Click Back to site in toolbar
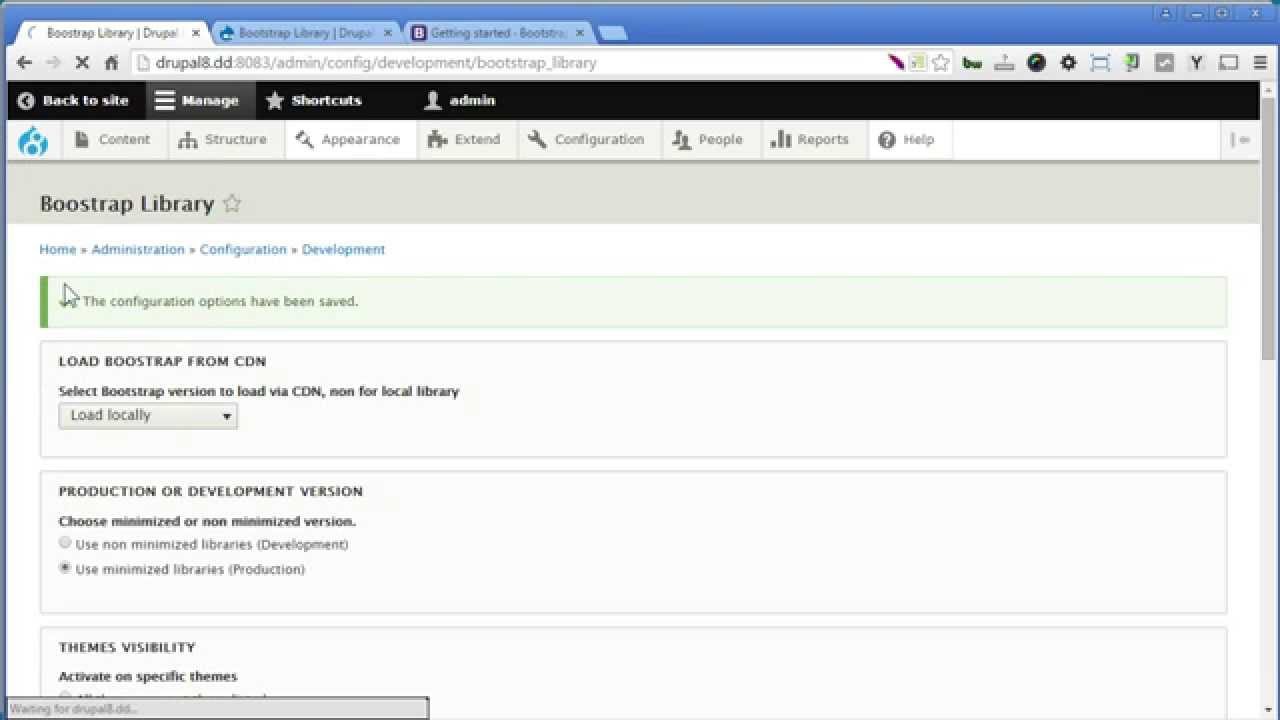 click(74, 100)
